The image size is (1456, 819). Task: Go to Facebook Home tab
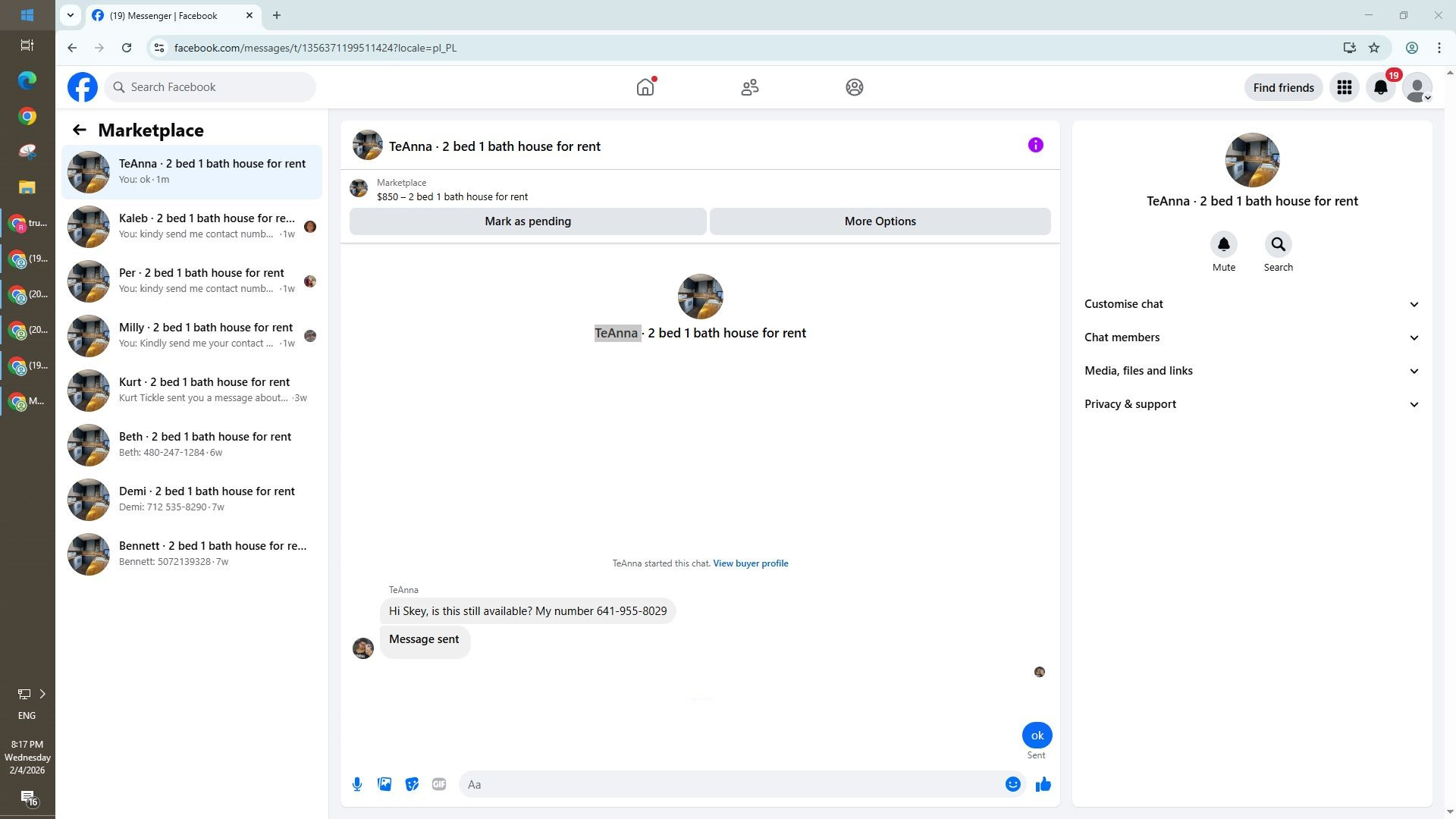645,88
